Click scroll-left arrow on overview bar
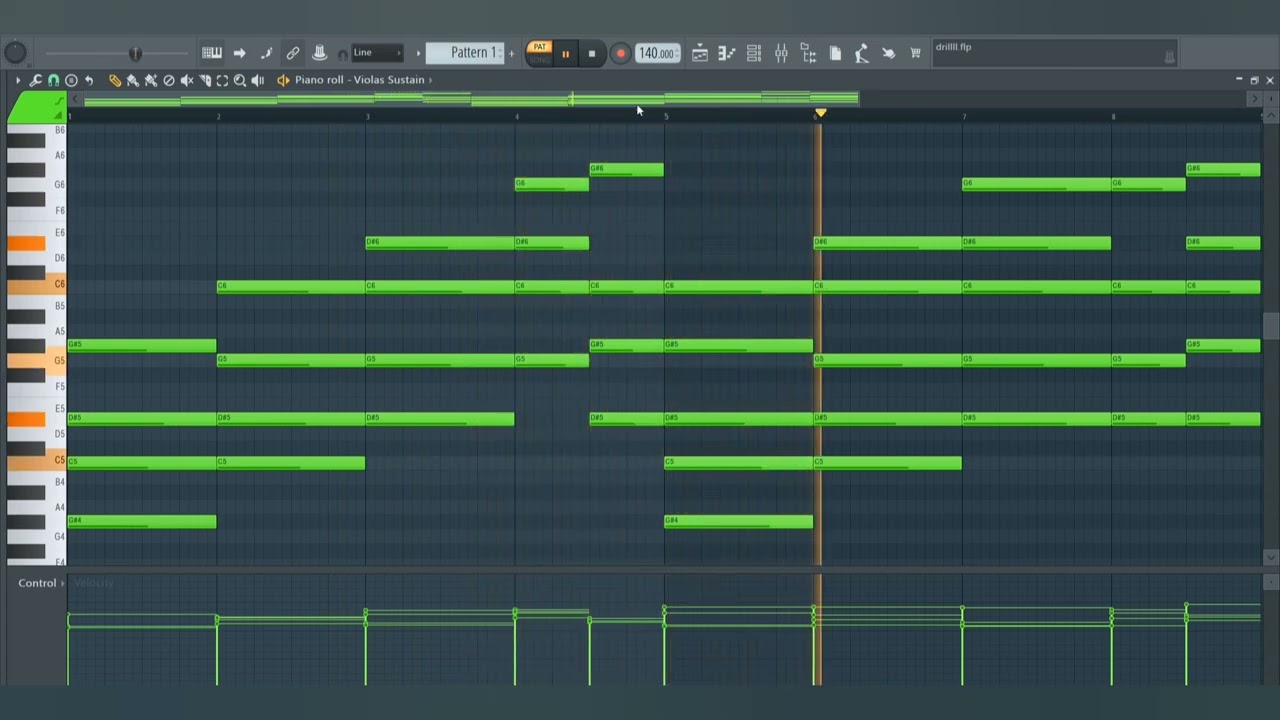1280x720 pixels. click(75, 99)
